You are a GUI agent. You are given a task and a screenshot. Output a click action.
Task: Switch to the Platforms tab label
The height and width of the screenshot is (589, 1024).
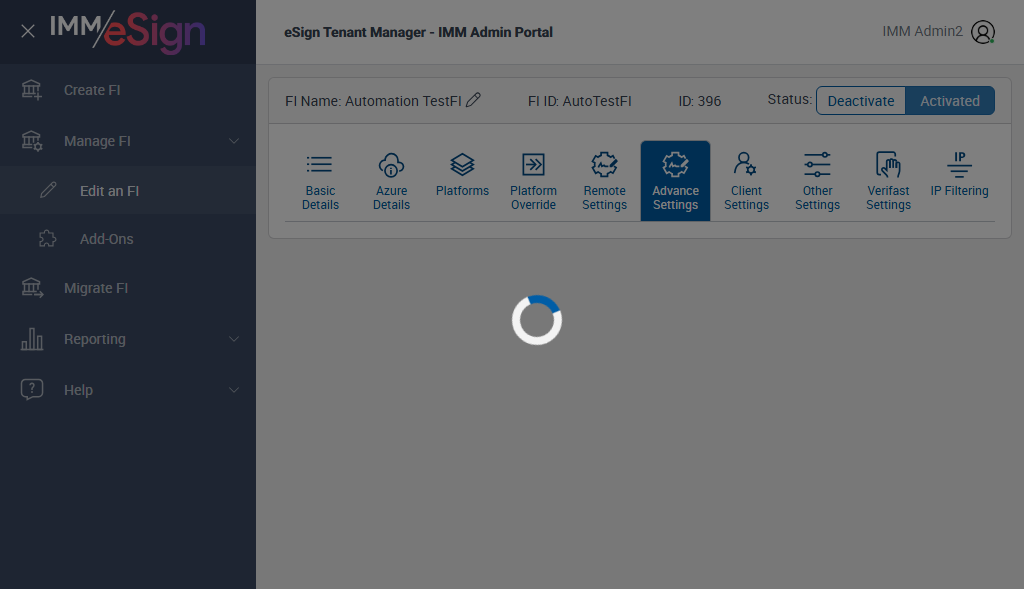[x=462, y=191]
